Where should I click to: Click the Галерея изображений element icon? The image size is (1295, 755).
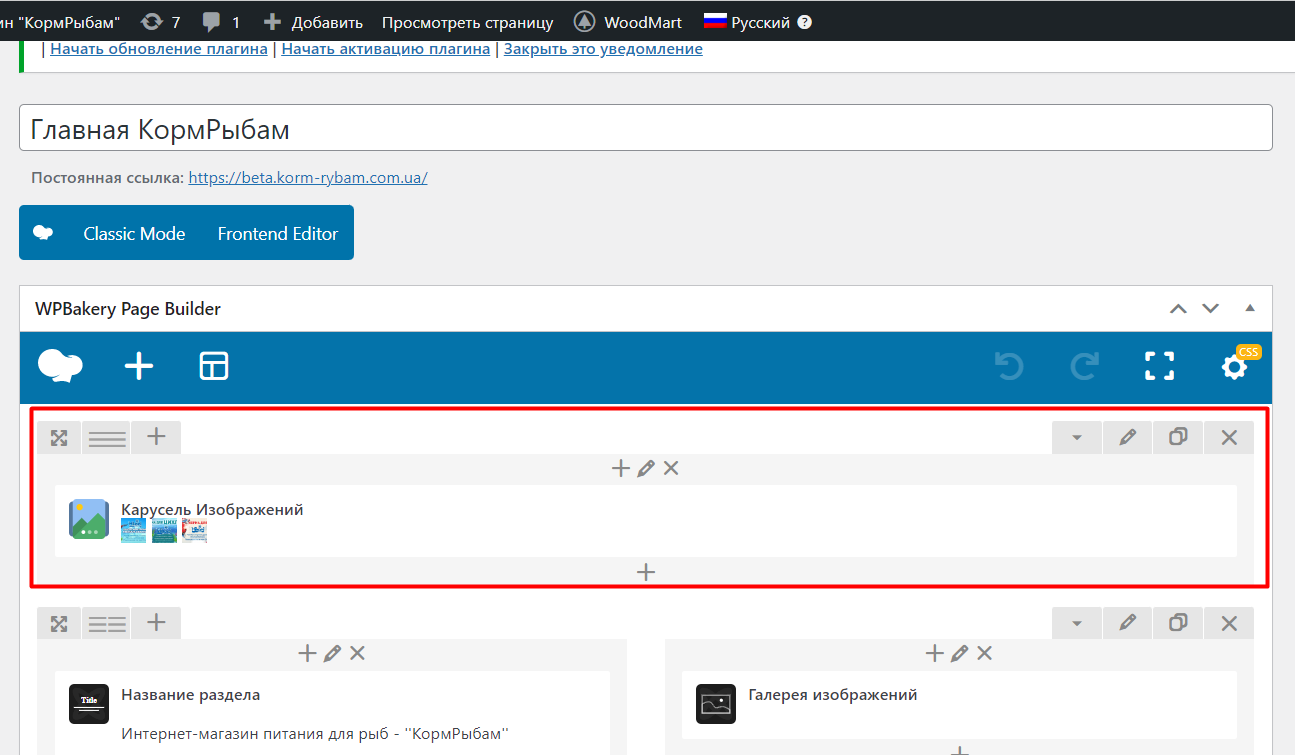(716, 704)
